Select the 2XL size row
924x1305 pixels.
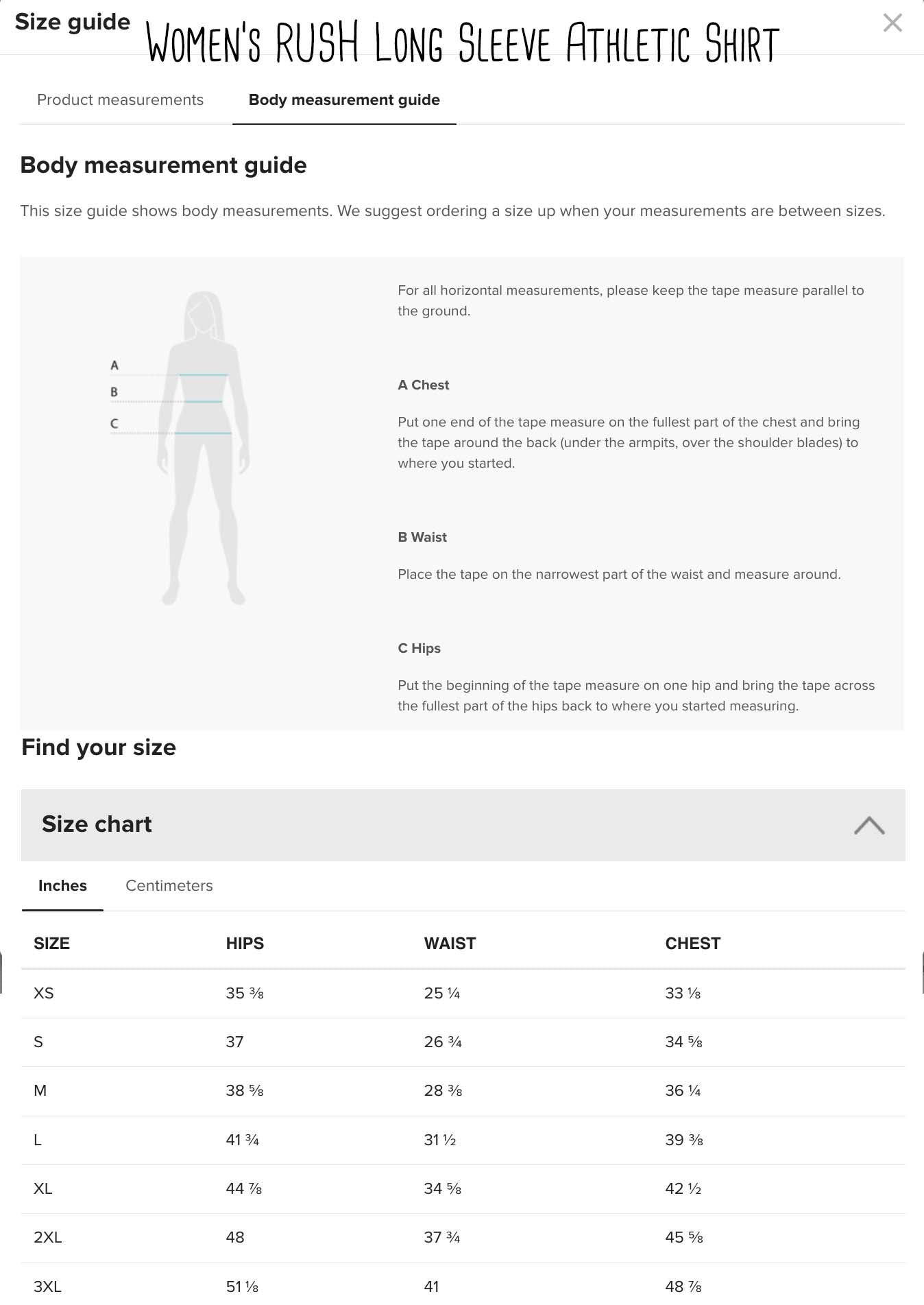(48, 1238)
